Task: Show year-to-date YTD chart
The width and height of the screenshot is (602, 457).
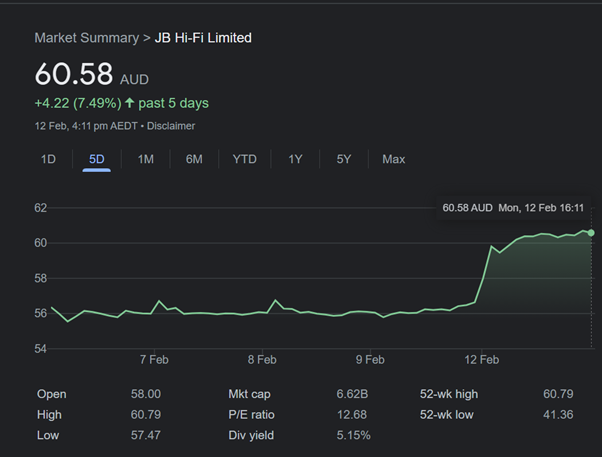Action: click(245, 159)
